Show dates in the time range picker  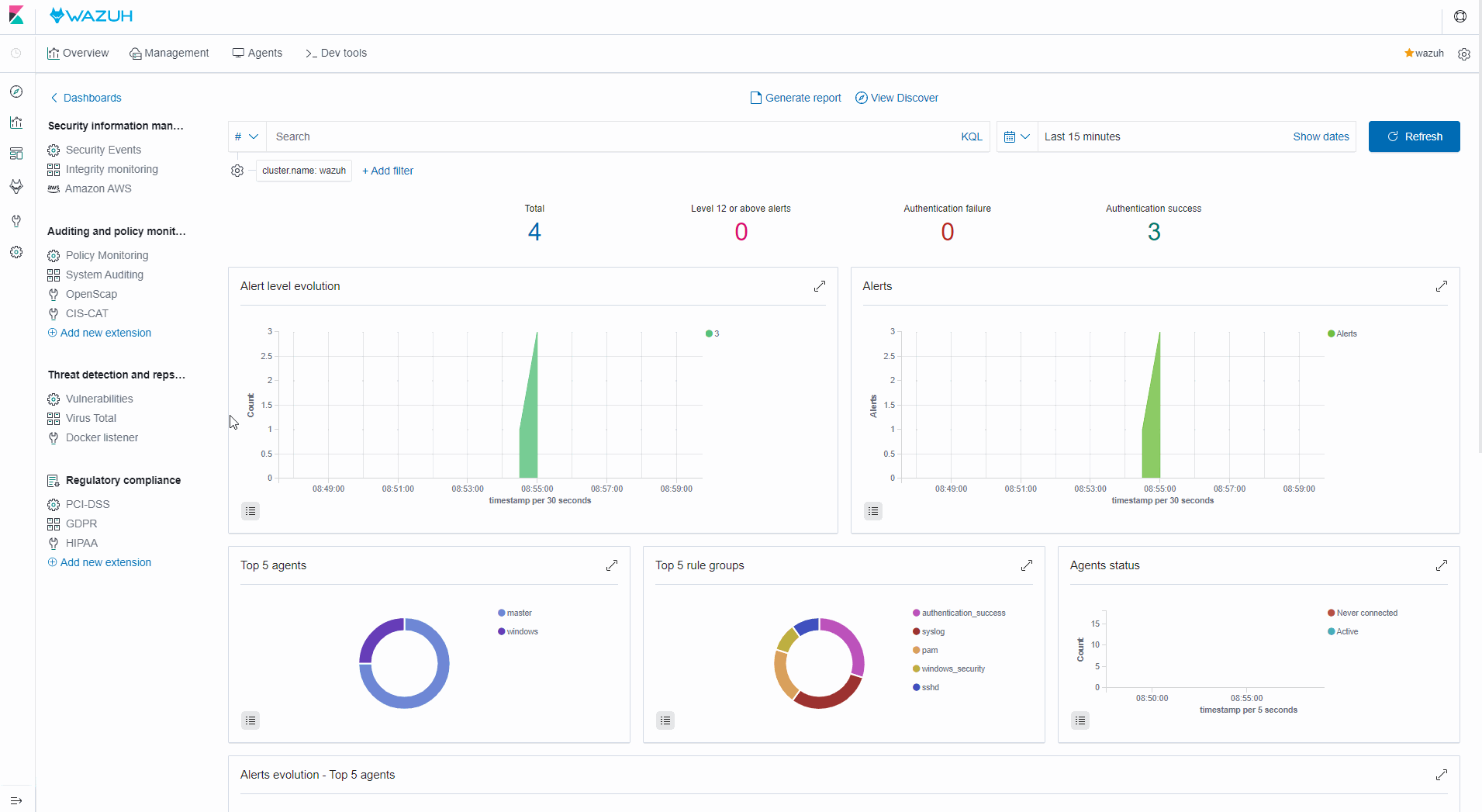click(x=1321, y=136)
